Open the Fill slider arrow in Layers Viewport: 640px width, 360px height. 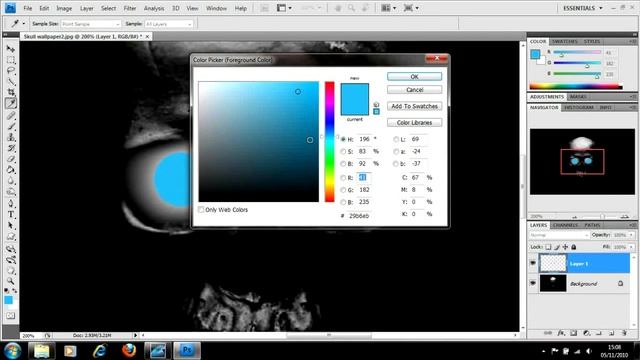tap(631, 247)
